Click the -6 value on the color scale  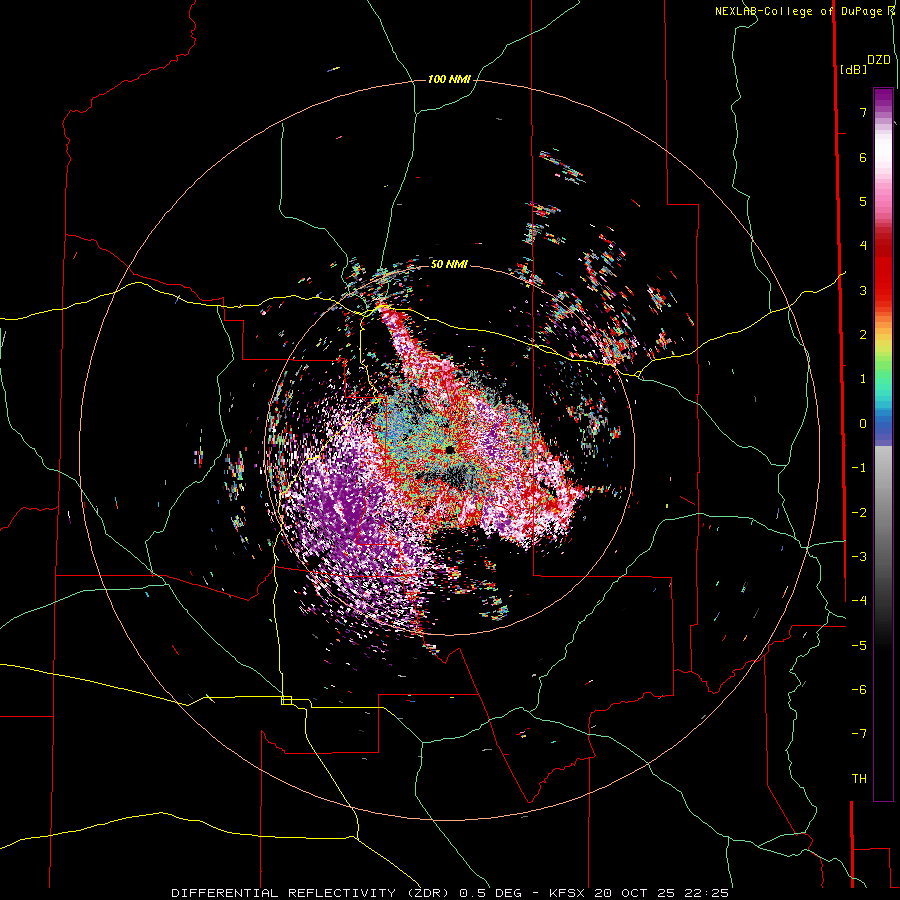pyautogui.click(x=859, y=690)
